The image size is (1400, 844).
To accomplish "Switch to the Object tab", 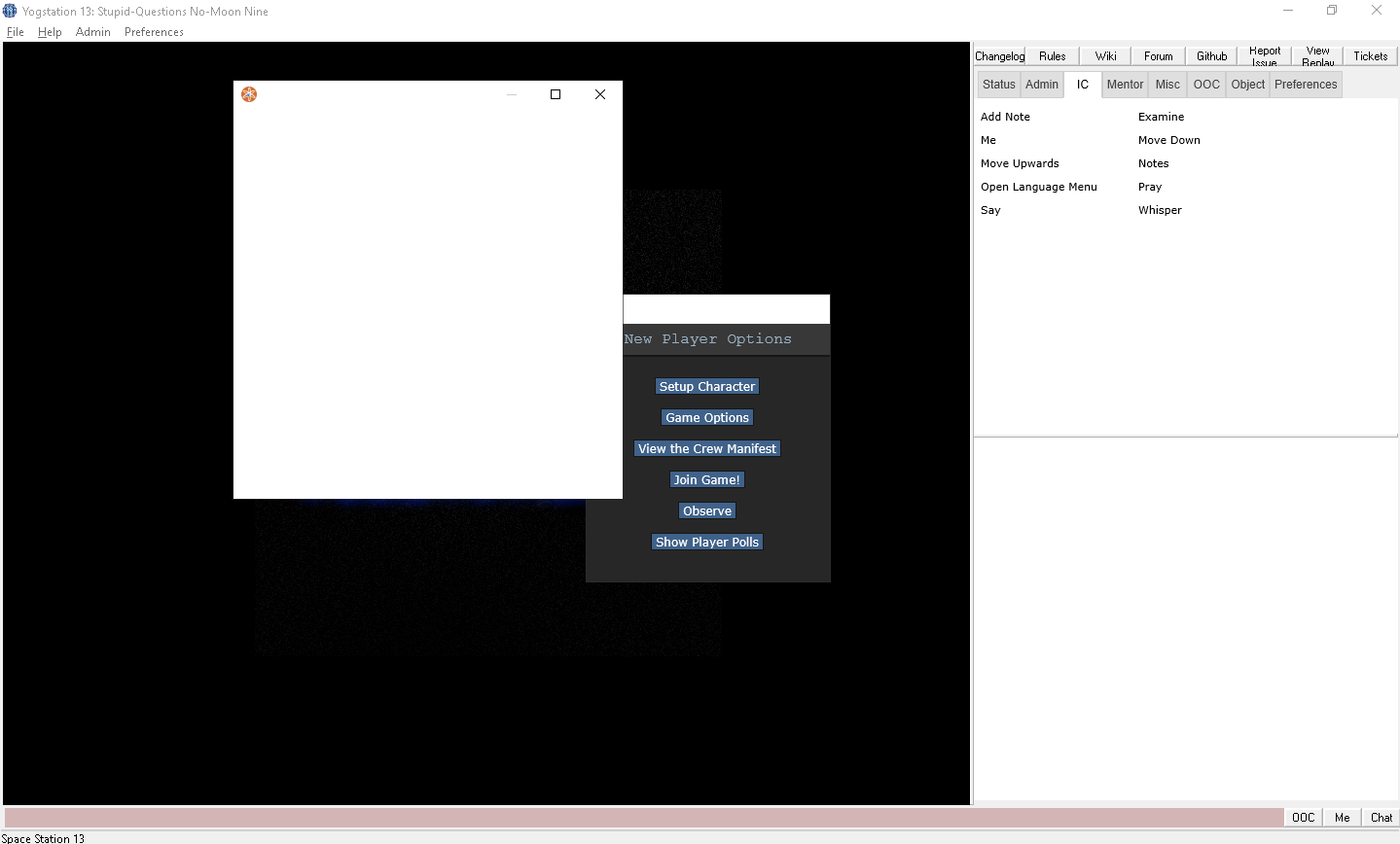I will (x=1247, y=85).
